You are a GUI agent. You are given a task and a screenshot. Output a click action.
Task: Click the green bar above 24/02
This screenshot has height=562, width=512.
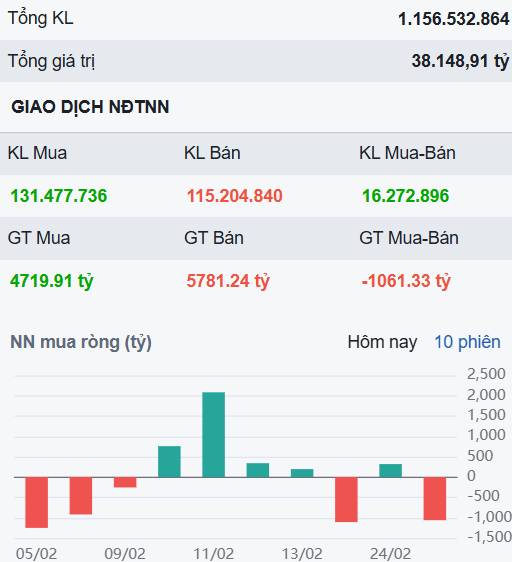click(x=390, y=471)
